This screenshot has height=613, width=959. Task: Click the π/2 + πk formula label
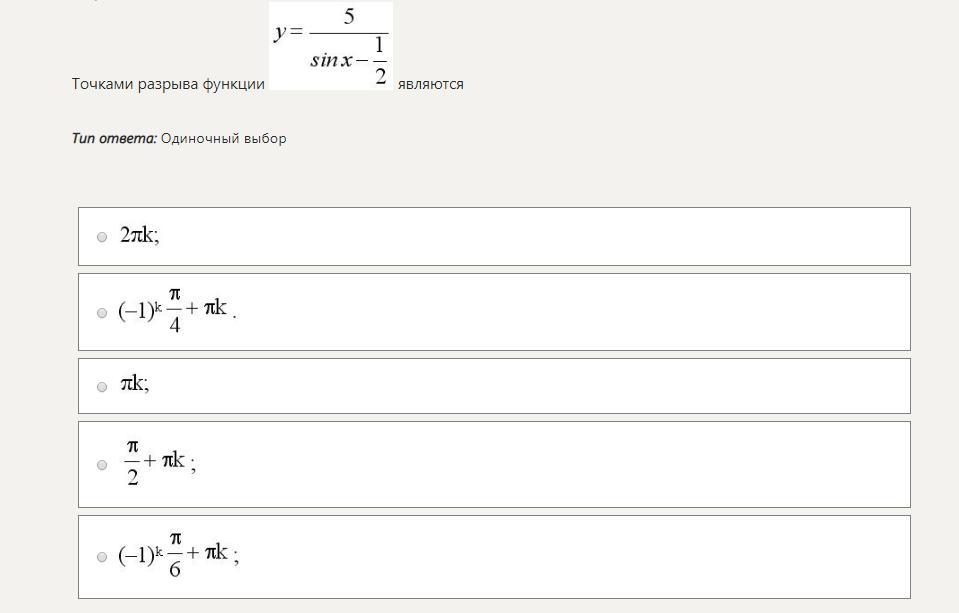click(x=160, y=463)
